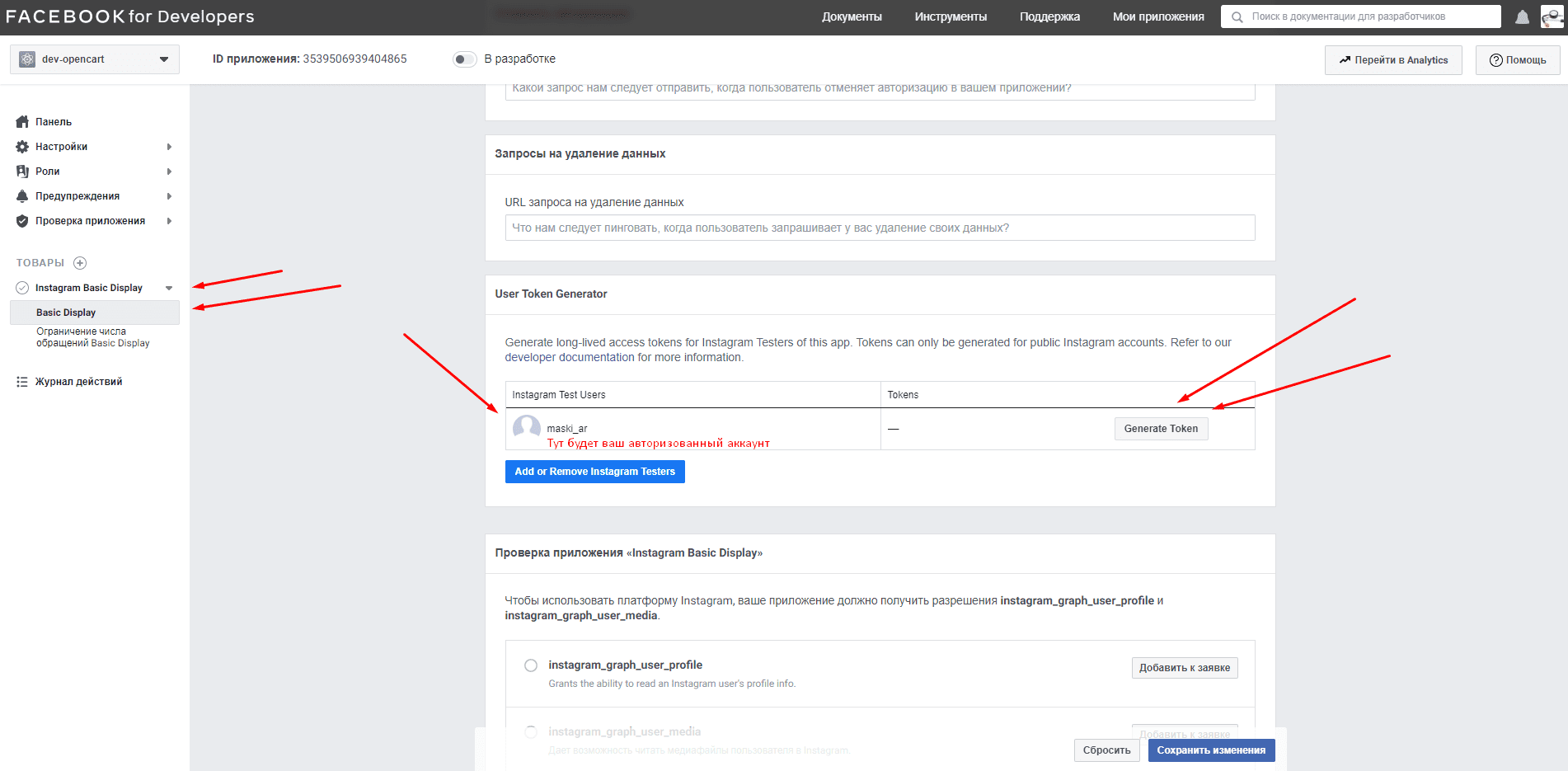Click the User Token Generator heading
This screenshot has height=771, width=1568.
click(x=551, y=294)
